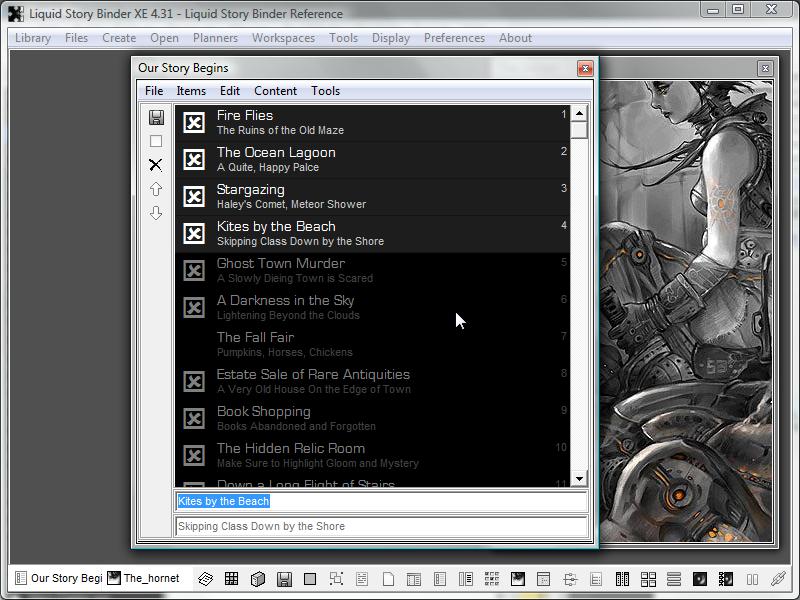Screen dimensions: 800x600
Task: Open the Planners menu in main menu bar
Action: point(215,38)
